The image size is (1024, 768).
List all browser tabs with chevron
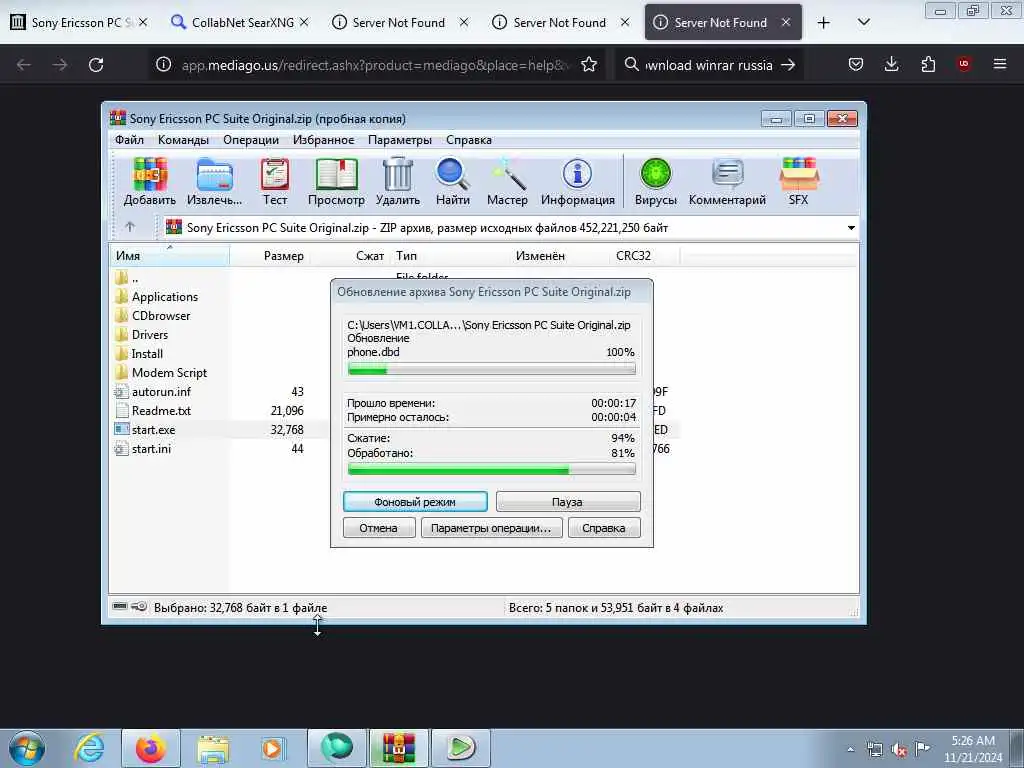pyautogui.click(x=863, y=22)
